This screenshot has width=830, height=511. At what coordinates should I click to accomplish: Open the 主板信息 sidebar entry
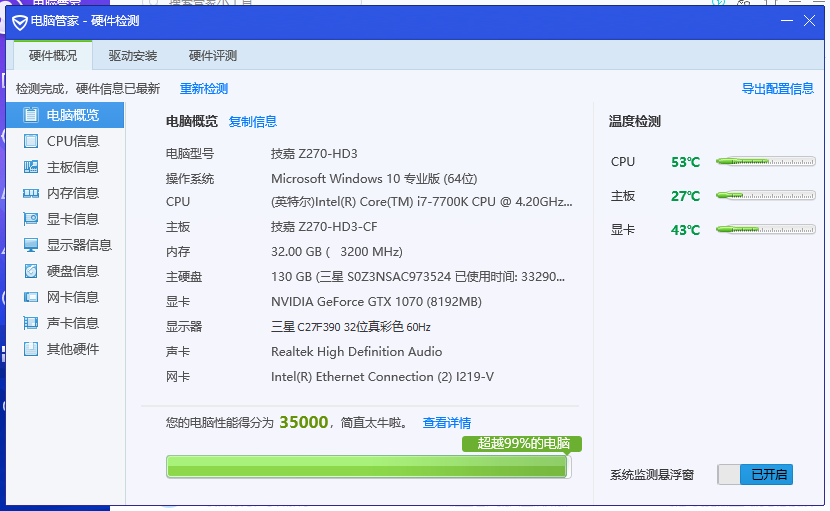click(x=66, y=167)
